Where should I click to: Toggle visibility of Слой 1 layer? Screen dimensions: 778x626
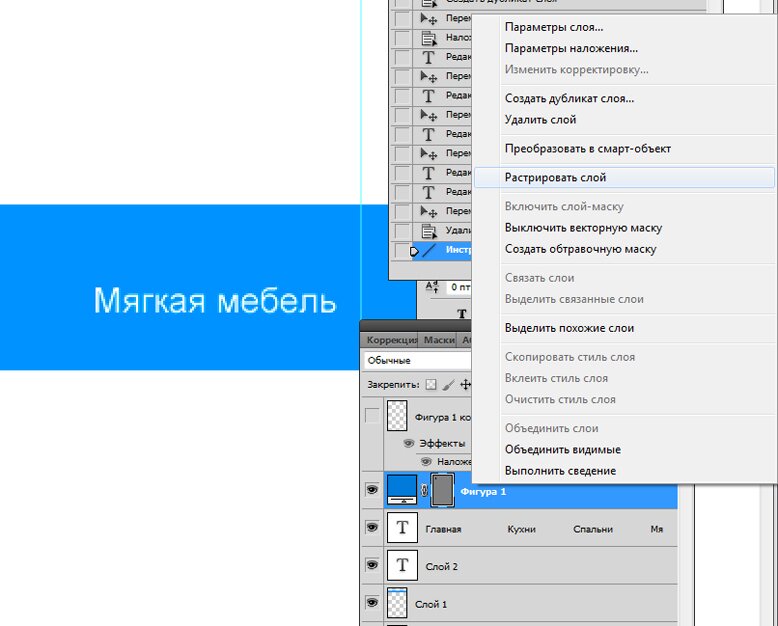coord(372,603)
